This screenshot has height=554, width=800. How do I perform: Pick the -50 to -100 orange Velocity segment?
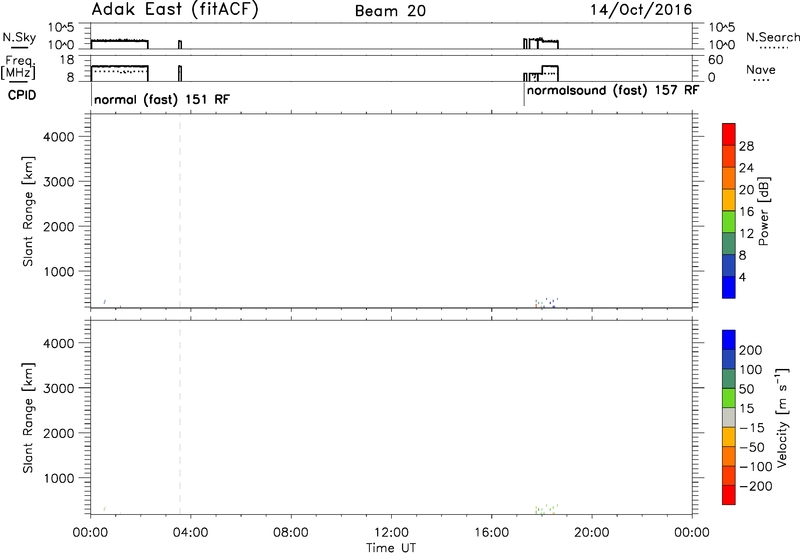tap(729, 456)
